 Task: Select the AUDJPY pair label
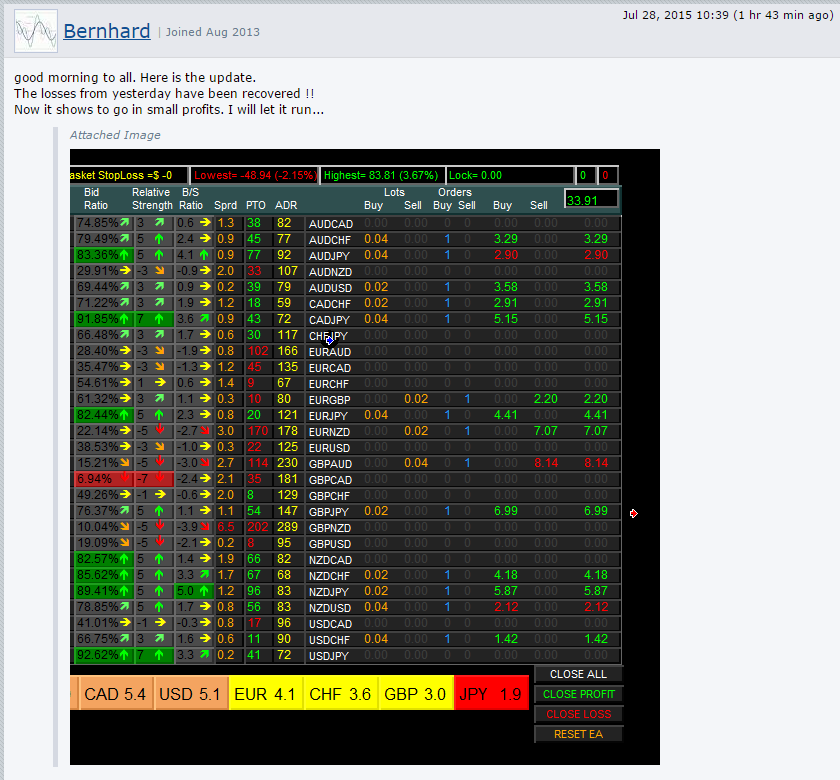pyautogui.click(x=329, y=256)
